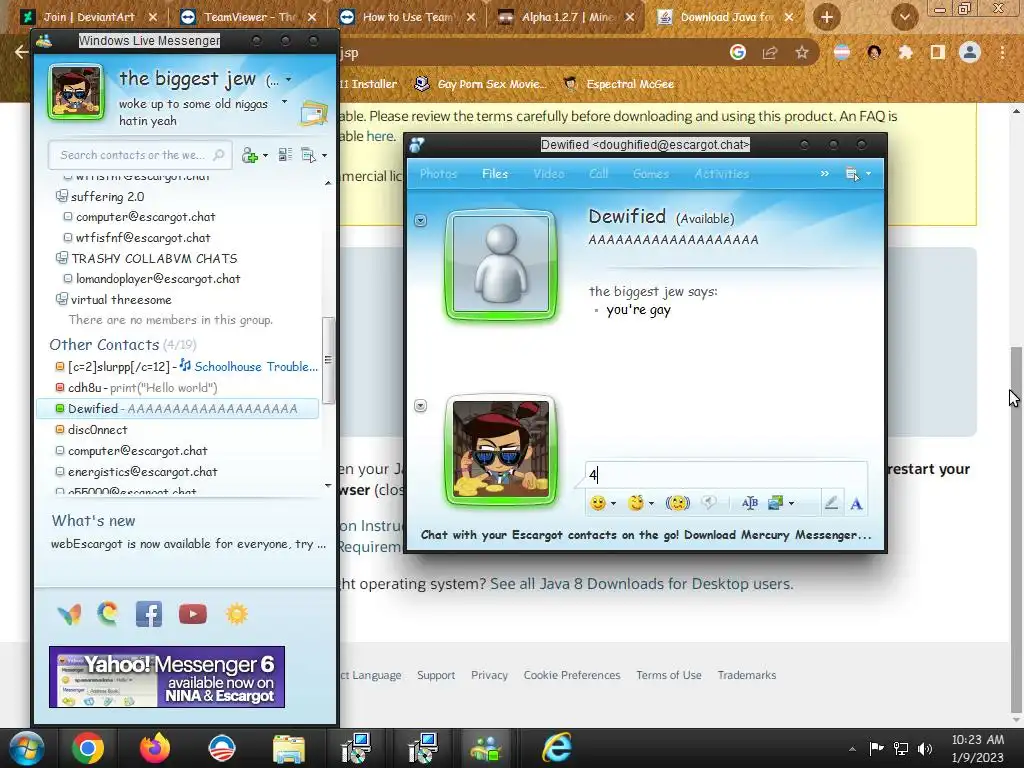Click the voice clip icon in chat
Screen dimensions: 1024x768
point(709,502)
